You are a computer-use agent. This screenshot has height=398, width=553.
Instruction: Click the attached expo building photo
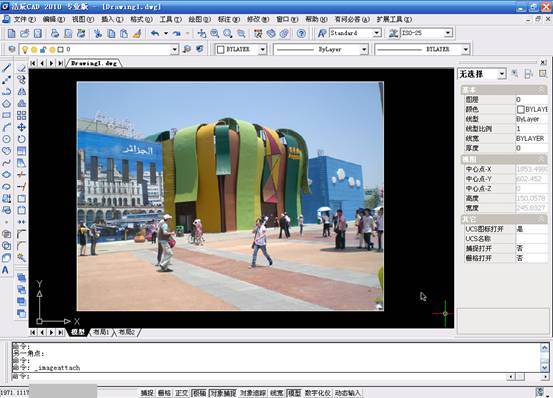click(230, 196)
